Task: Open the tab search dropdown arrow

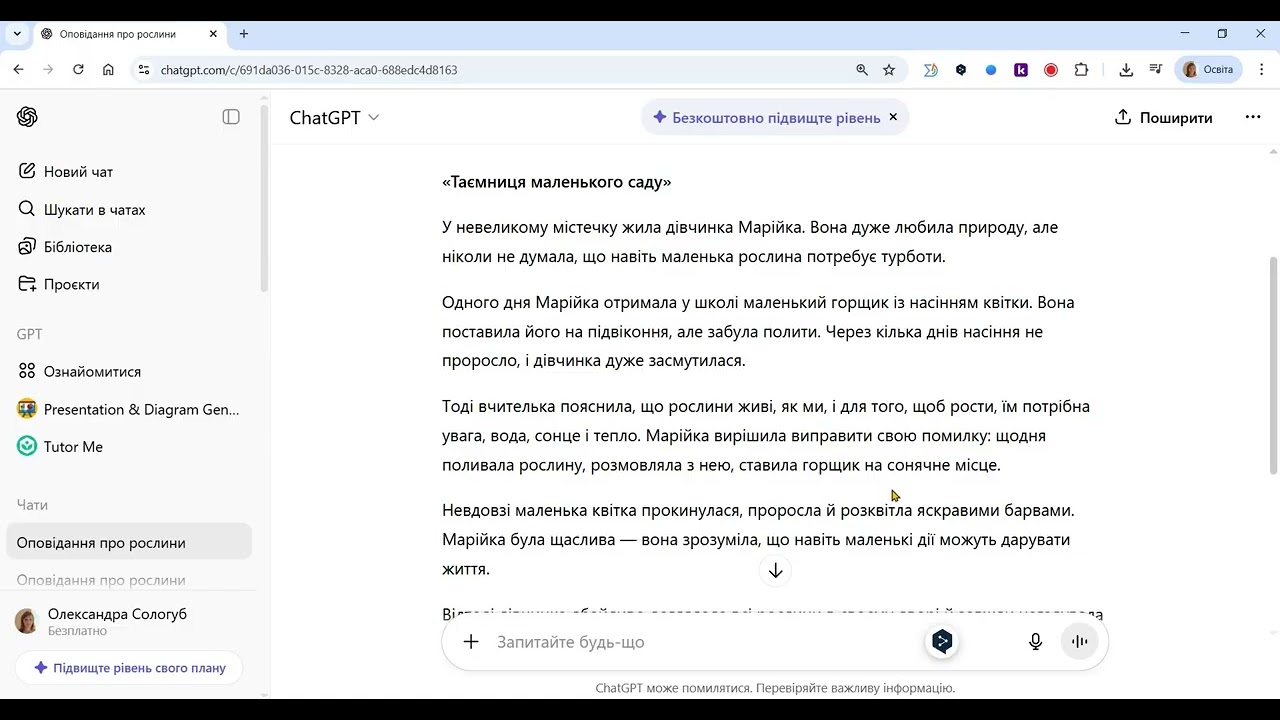Action: coord(17,34)
